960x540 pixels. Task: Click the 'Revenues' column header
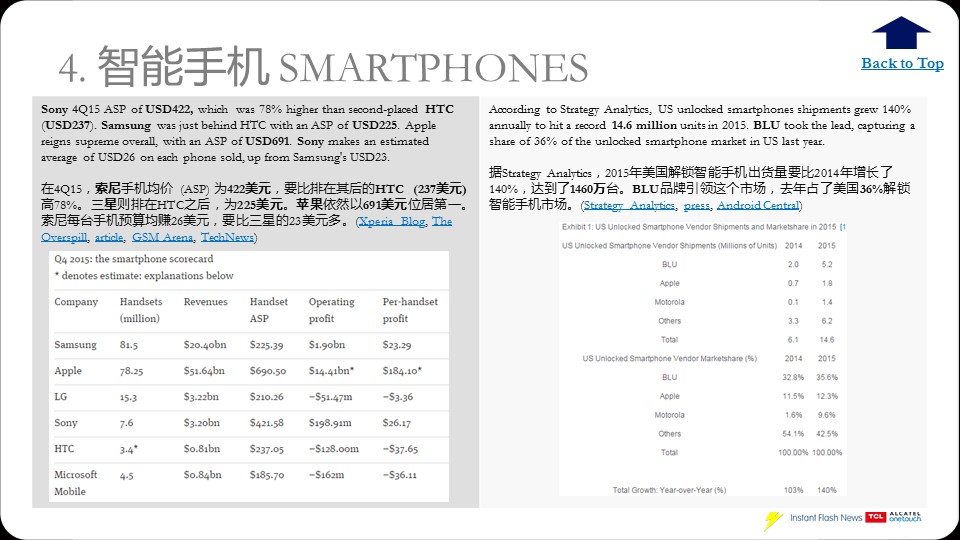[205, 302]
